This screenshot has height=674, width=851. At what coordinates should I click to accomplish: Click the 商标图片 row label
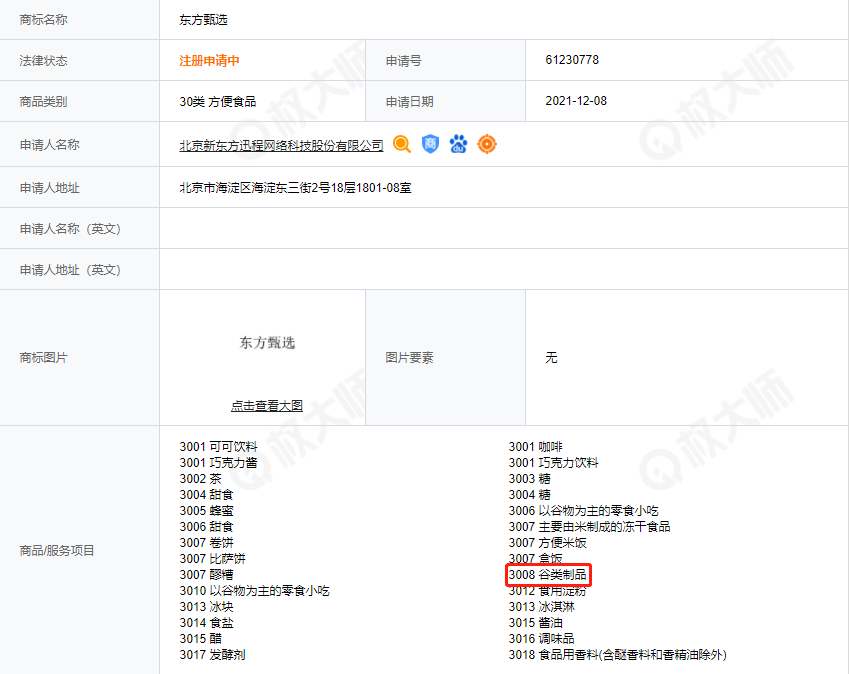tap(43, 358)
